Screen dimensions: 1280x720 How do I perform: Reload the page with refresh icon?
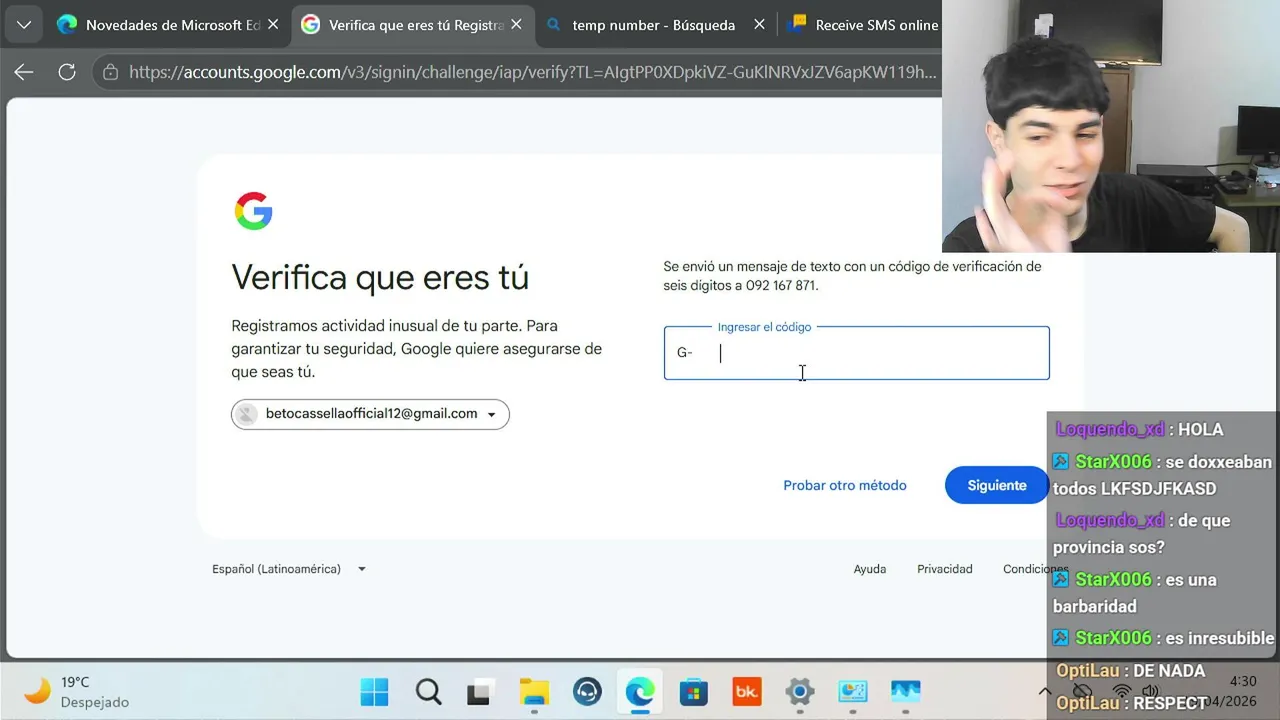pos(67,72)
